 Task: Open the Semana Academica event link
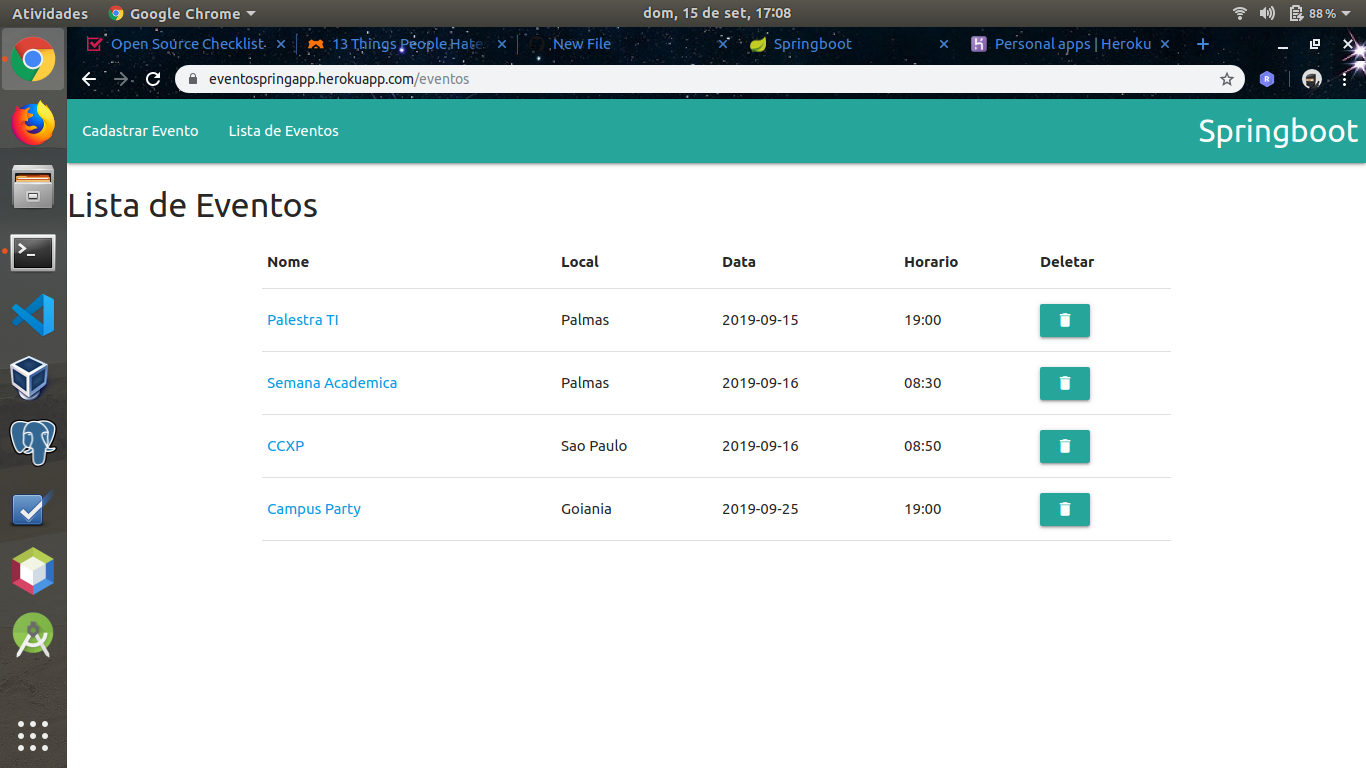click(332, 383)
